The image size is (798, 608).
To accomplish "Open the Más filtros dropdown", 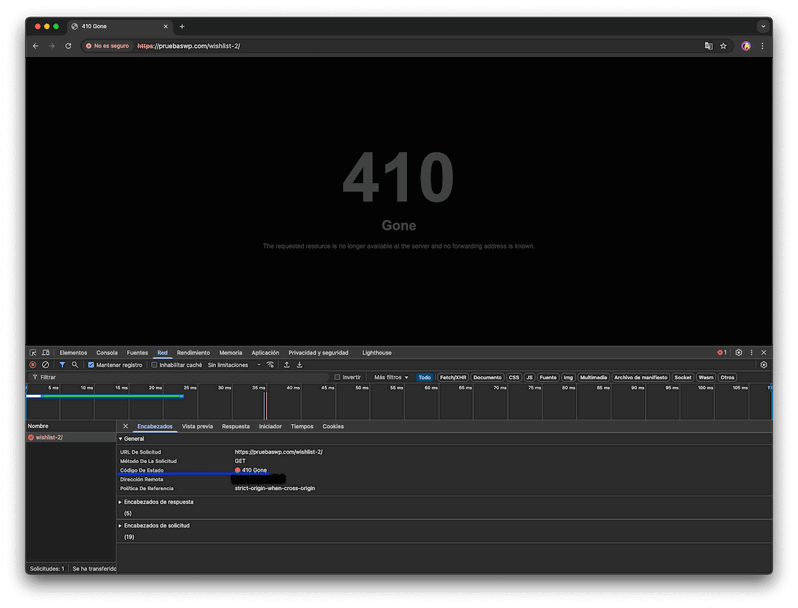I will tap(391, 378).
